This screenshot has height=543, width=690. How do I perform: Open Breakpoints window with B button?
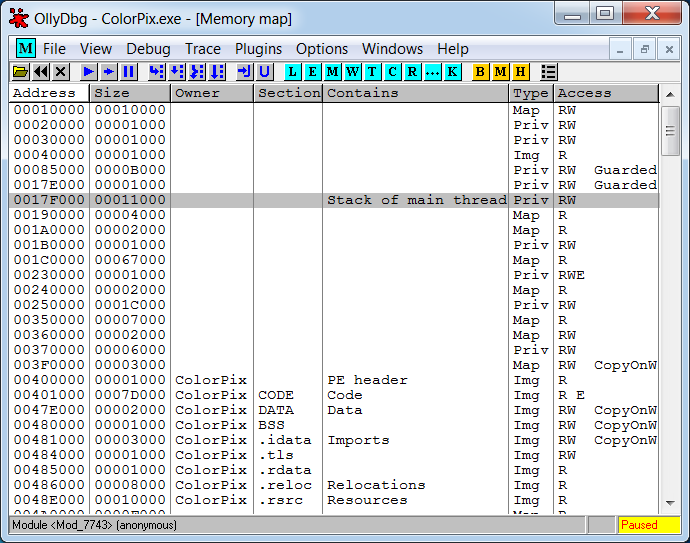(480, 72)
